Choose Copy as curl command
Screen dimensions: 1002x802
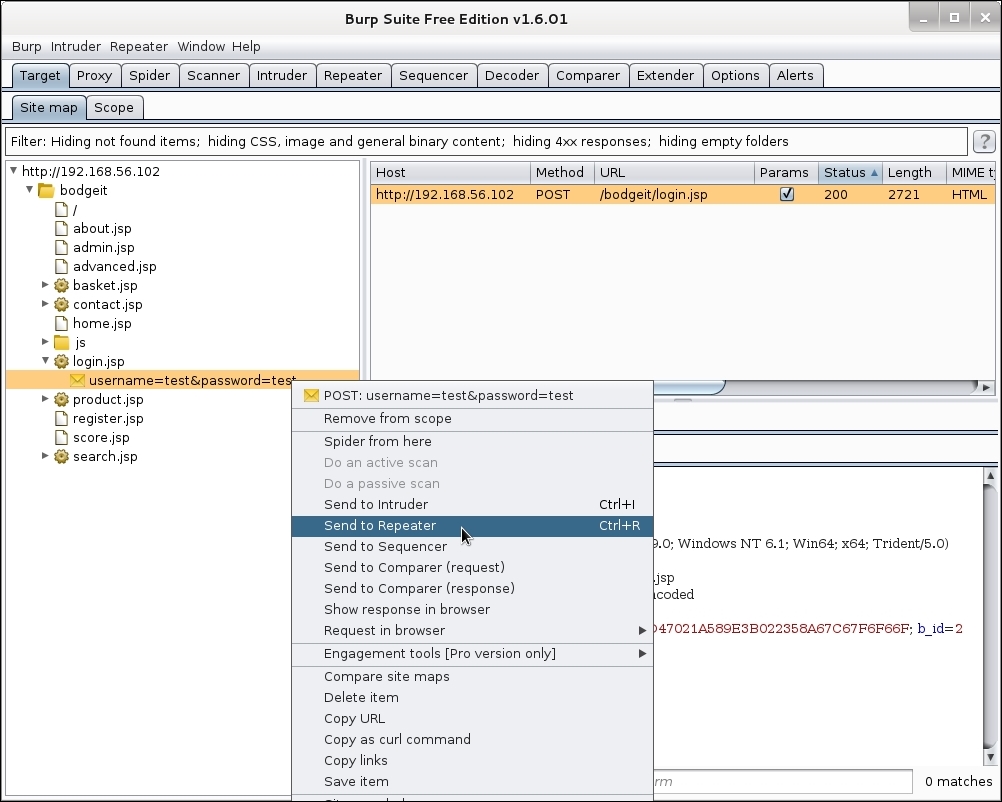tap(472, 740)
